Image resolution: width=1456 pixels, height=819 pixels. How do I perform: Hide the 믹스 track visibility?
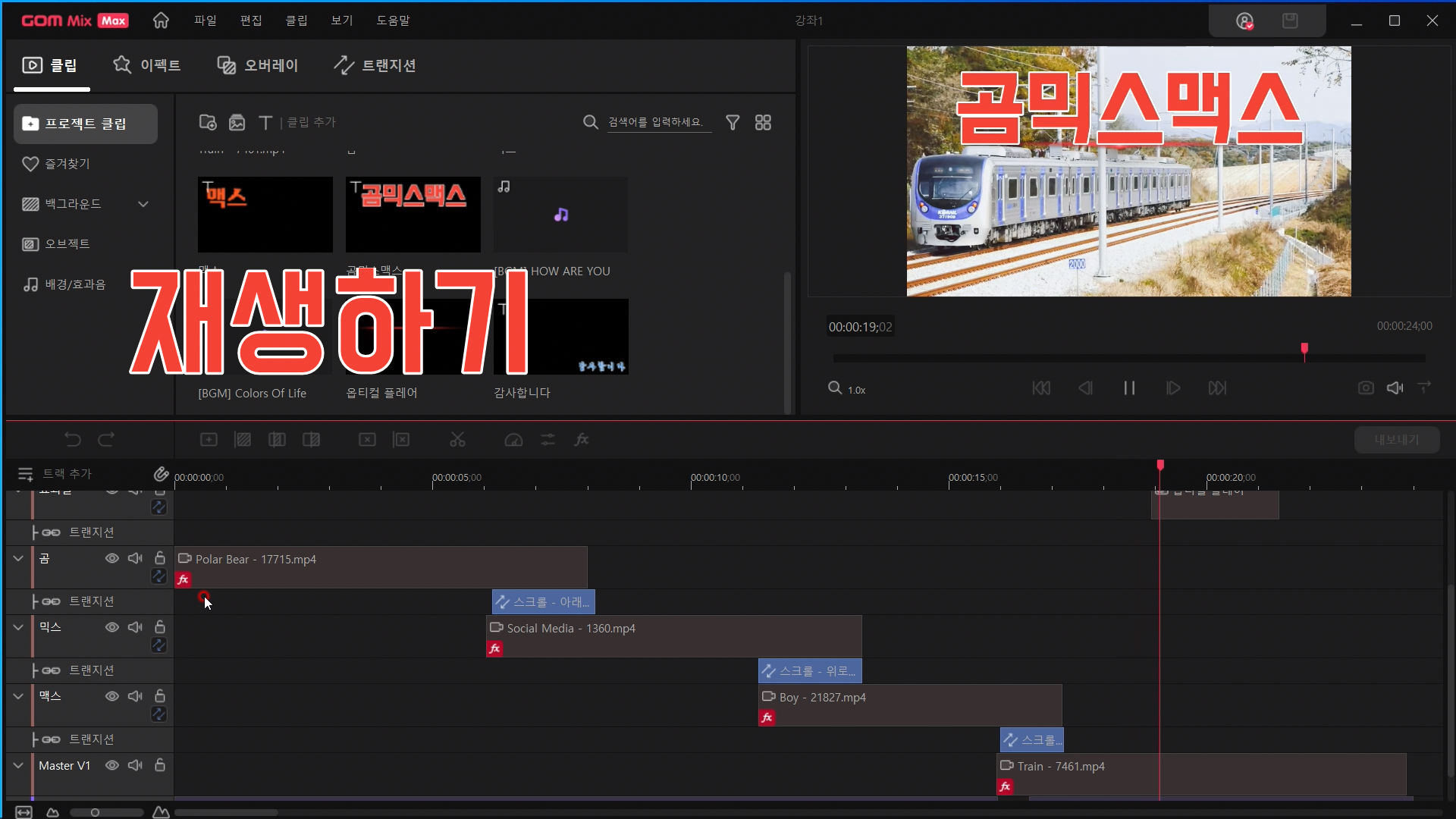click(x=112, y=628)
